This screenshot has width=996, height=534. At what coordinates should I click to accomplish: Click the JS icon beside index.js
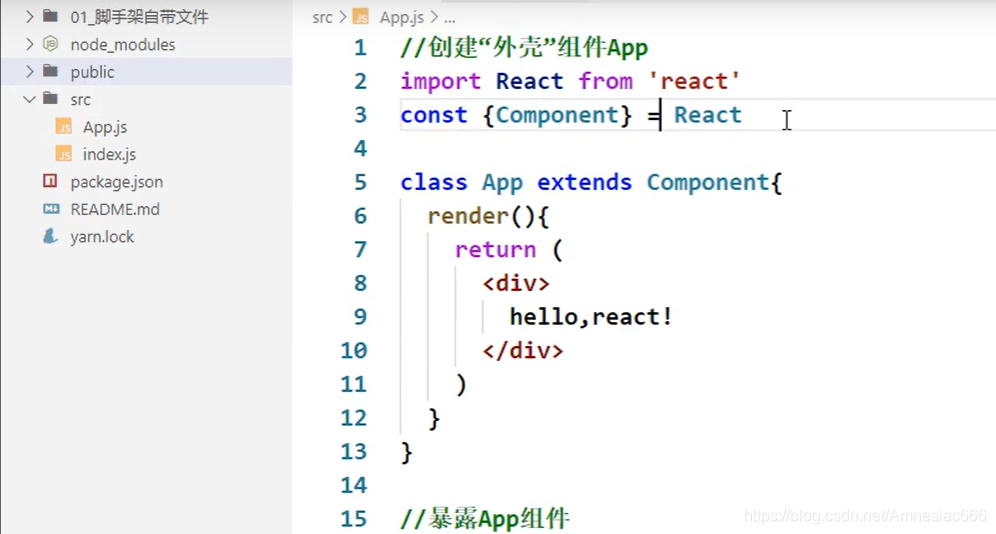click(x=64, y=154)
